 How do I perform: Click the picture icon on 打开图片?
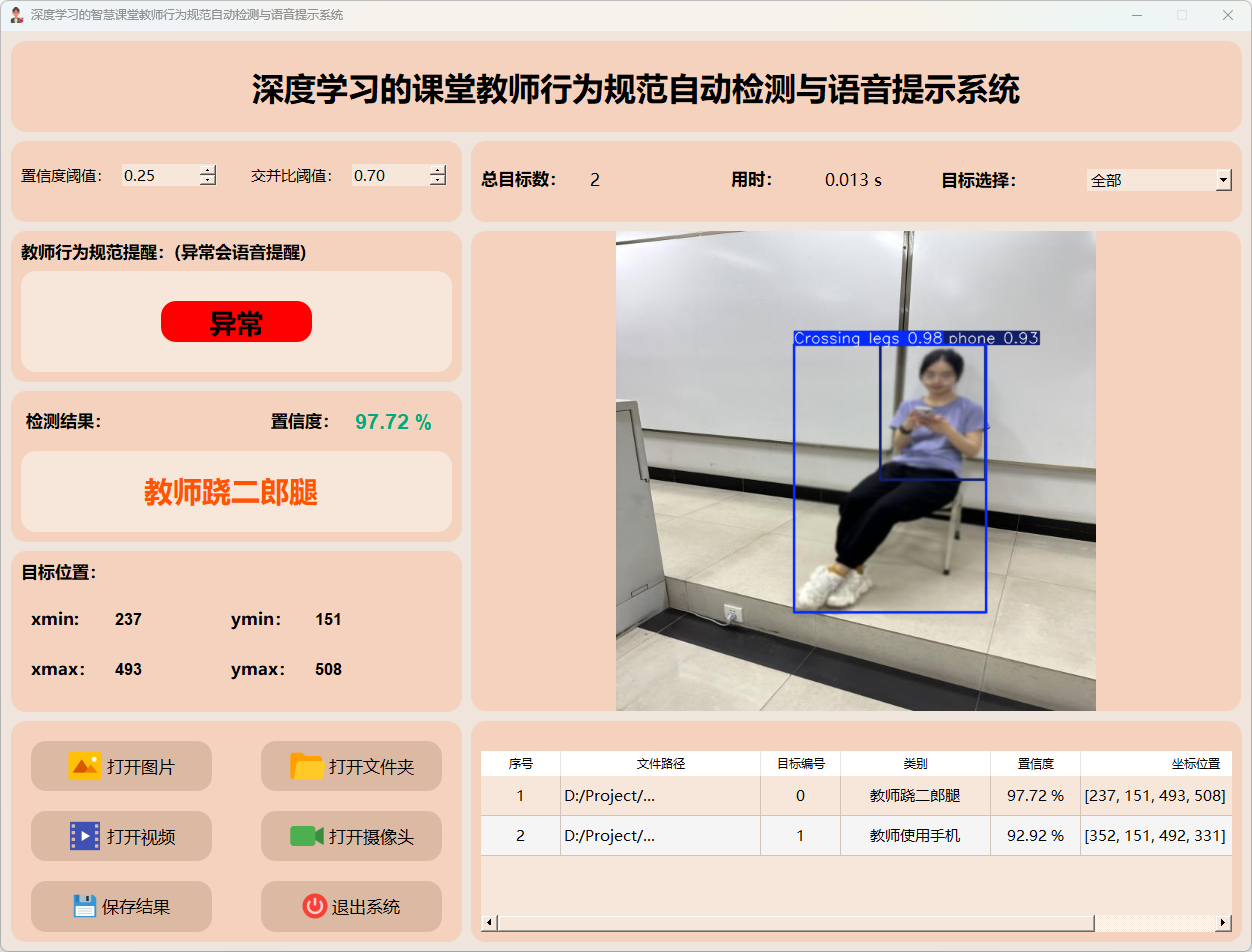coord(85,766)
